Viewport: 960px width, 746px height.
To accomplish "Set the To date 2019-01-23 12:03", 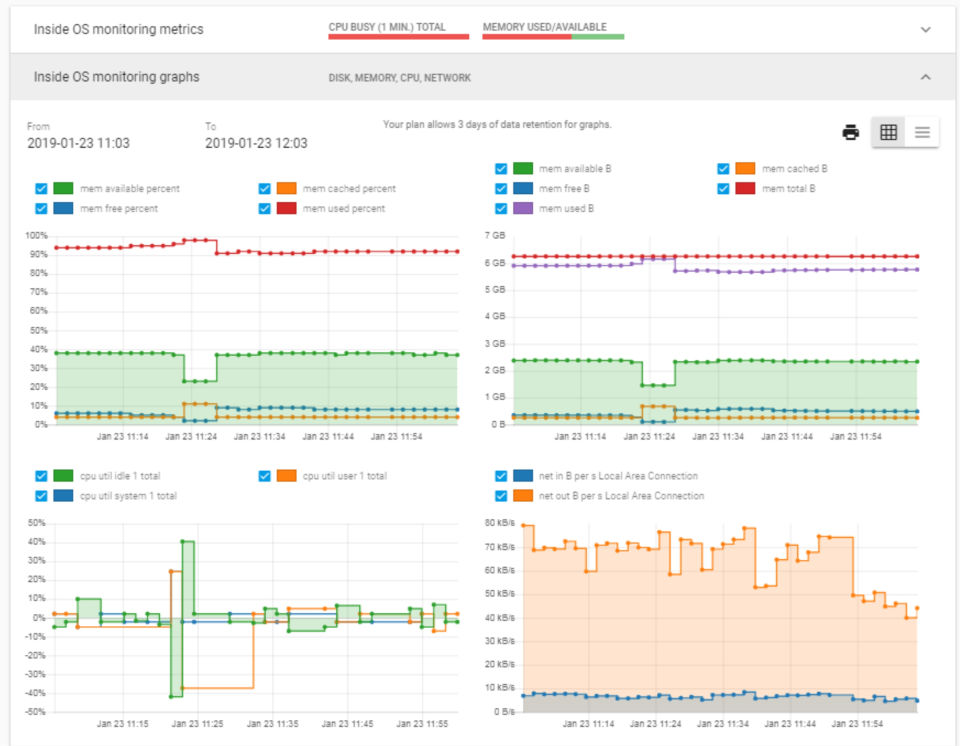I will (x=256, y=143).
